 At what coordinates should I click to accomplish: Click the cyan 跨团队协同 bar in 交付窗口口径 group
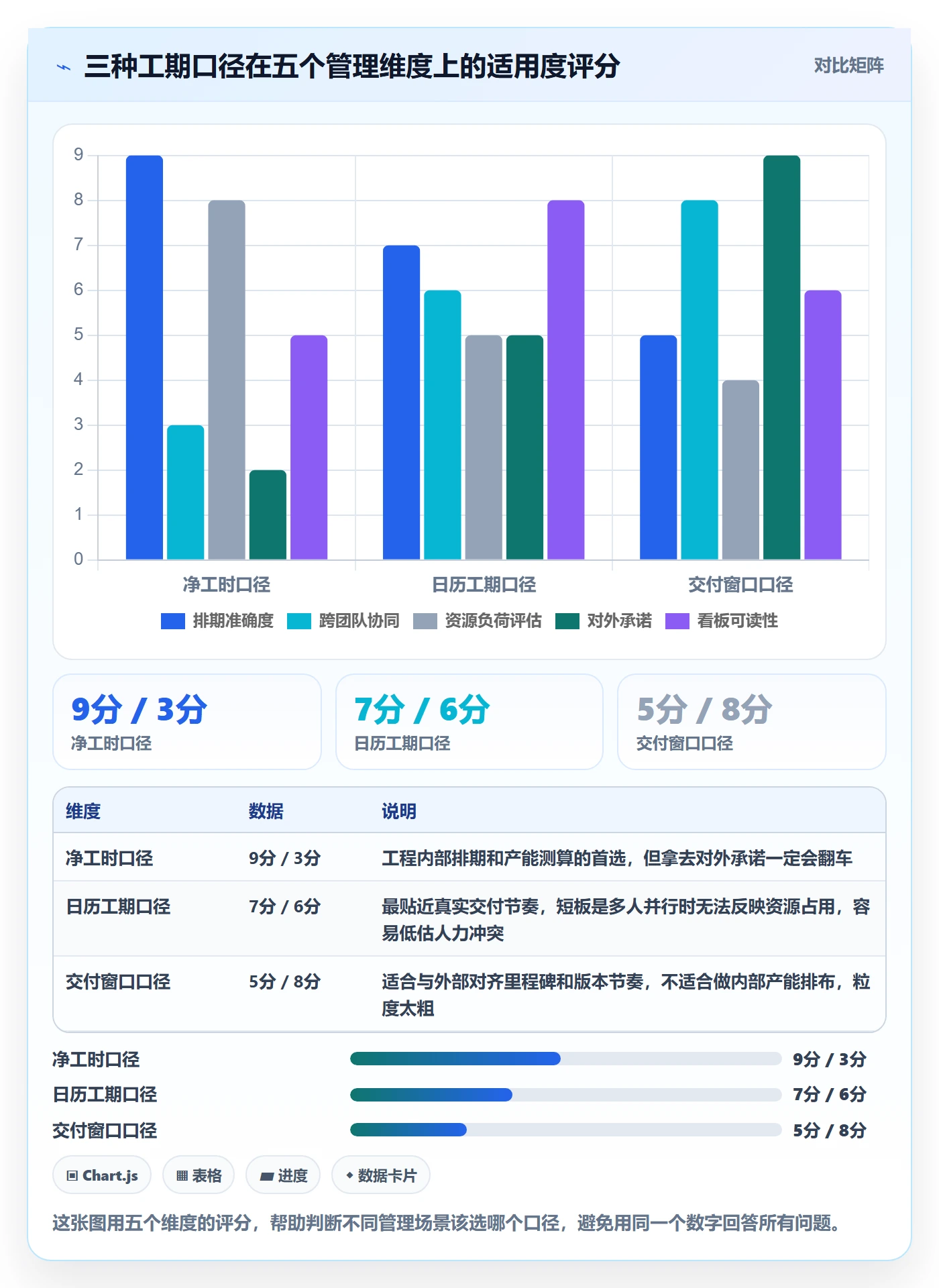pyautogui.click(x=700, y=380)
